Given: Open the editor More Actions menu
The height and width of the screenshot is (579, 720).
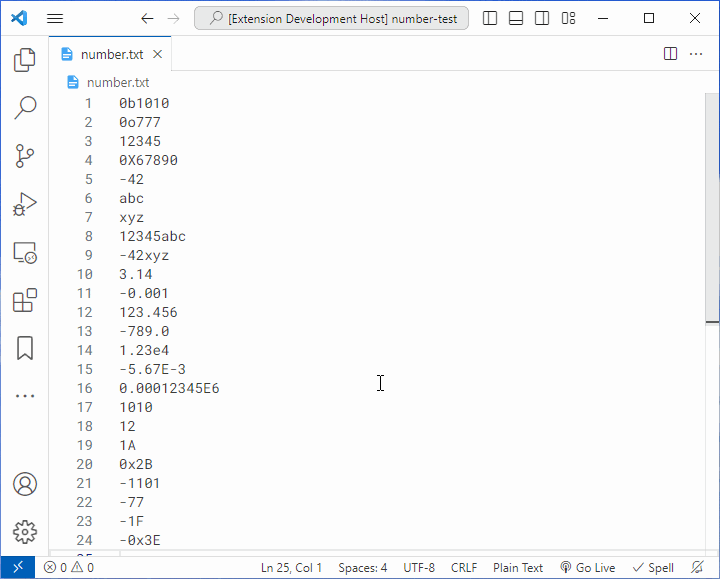Looking at the screenshot, I should click(x=696, y=54).
